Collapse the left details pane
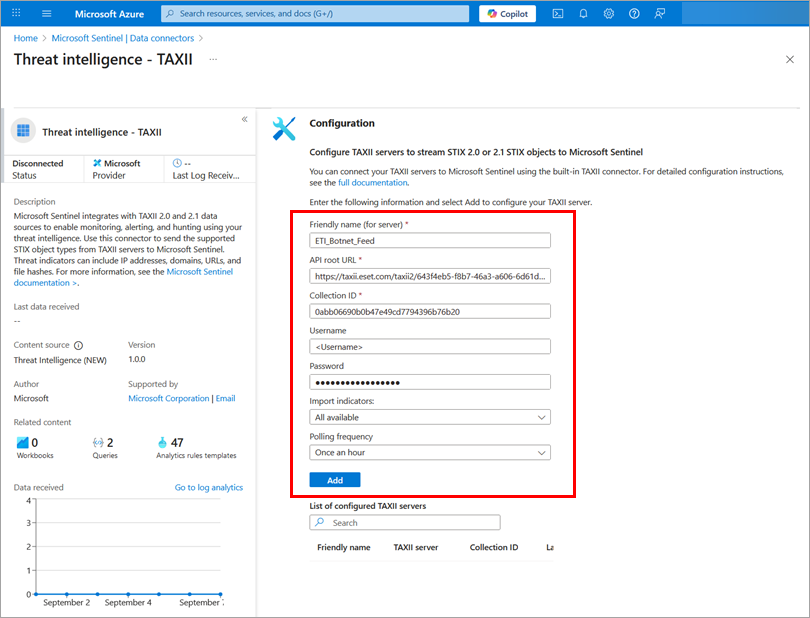 coord(244,119)
